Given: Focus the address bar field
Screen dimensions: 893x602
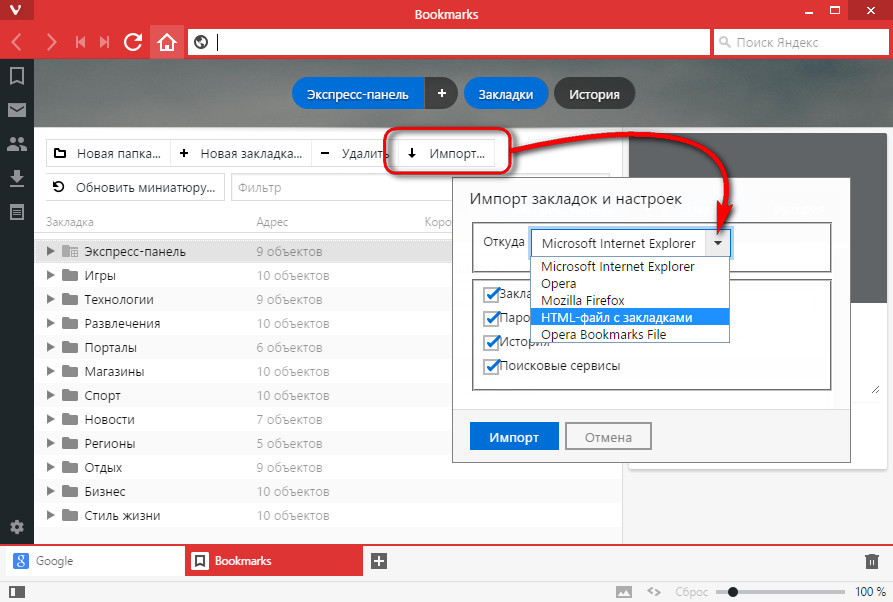Looking at the screenshot, I should [x=449, y=42].
